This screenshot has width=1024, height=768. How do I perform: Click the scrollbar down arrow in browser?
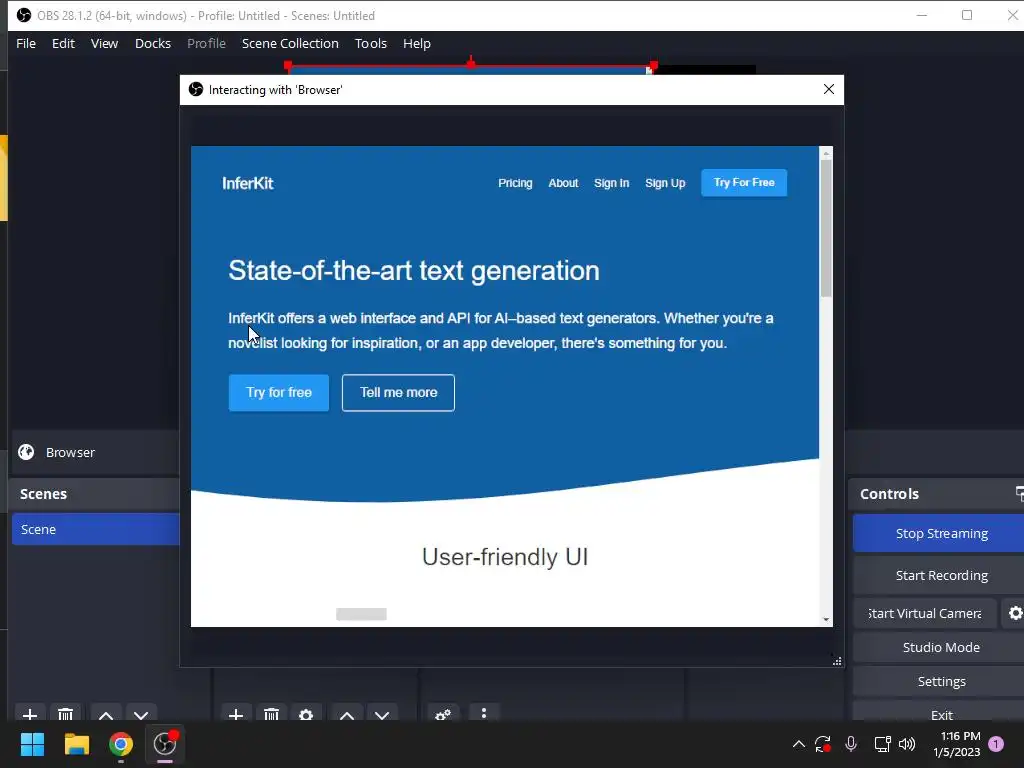pos(826,619)
